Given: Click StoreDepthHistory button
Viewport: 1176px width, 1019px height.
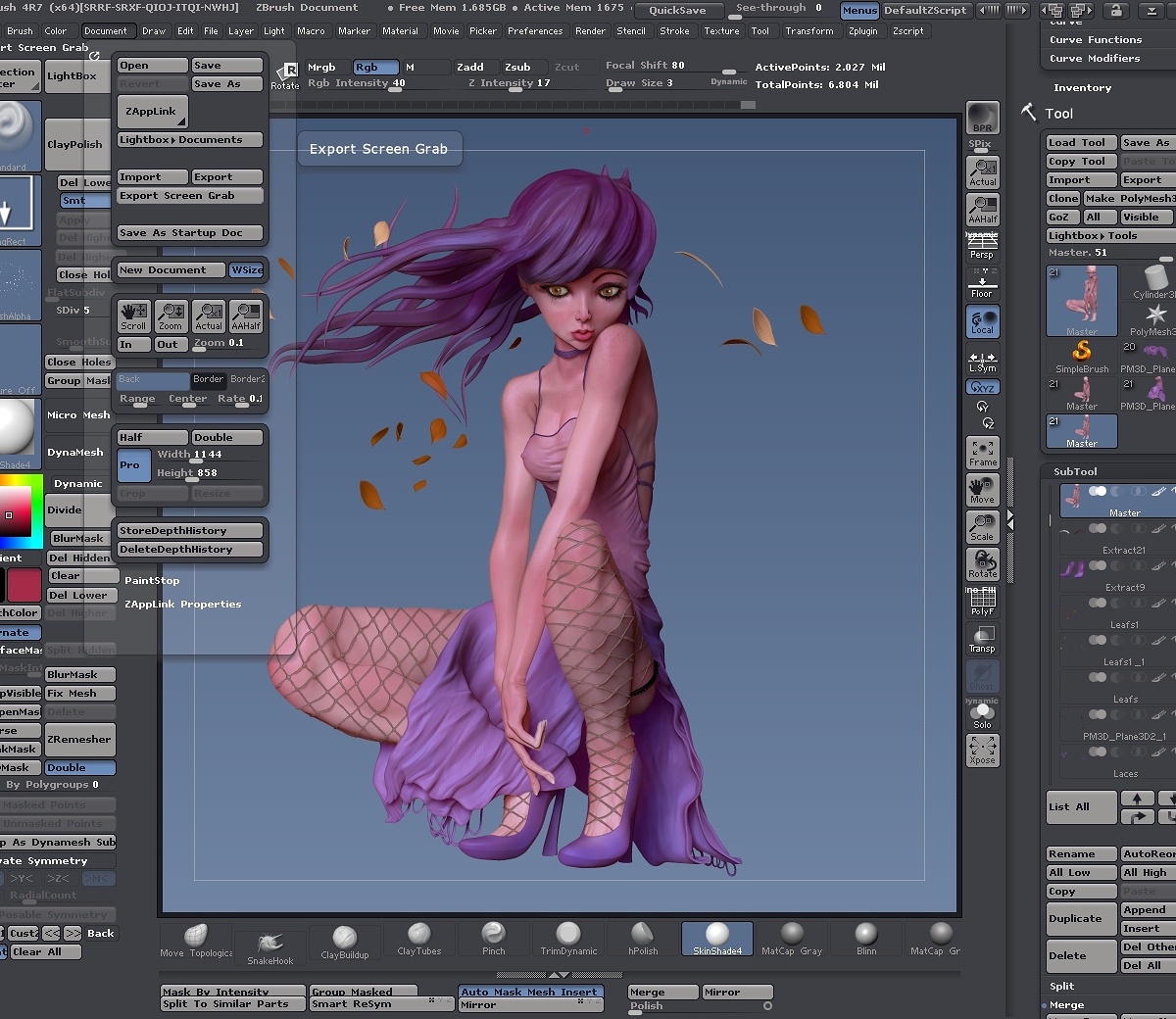Looking at the screenshot, I should (190, 531).
